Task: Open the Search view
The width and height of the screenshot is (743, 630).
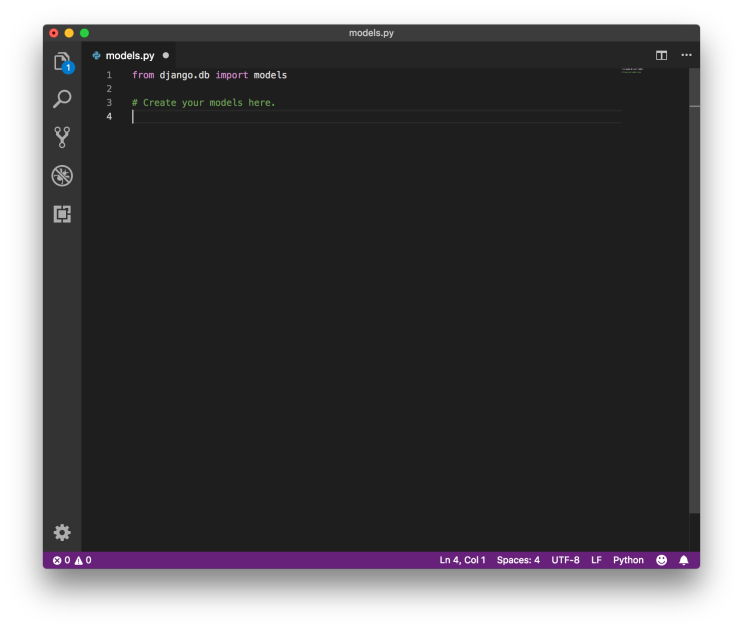Action: point(62,99)
